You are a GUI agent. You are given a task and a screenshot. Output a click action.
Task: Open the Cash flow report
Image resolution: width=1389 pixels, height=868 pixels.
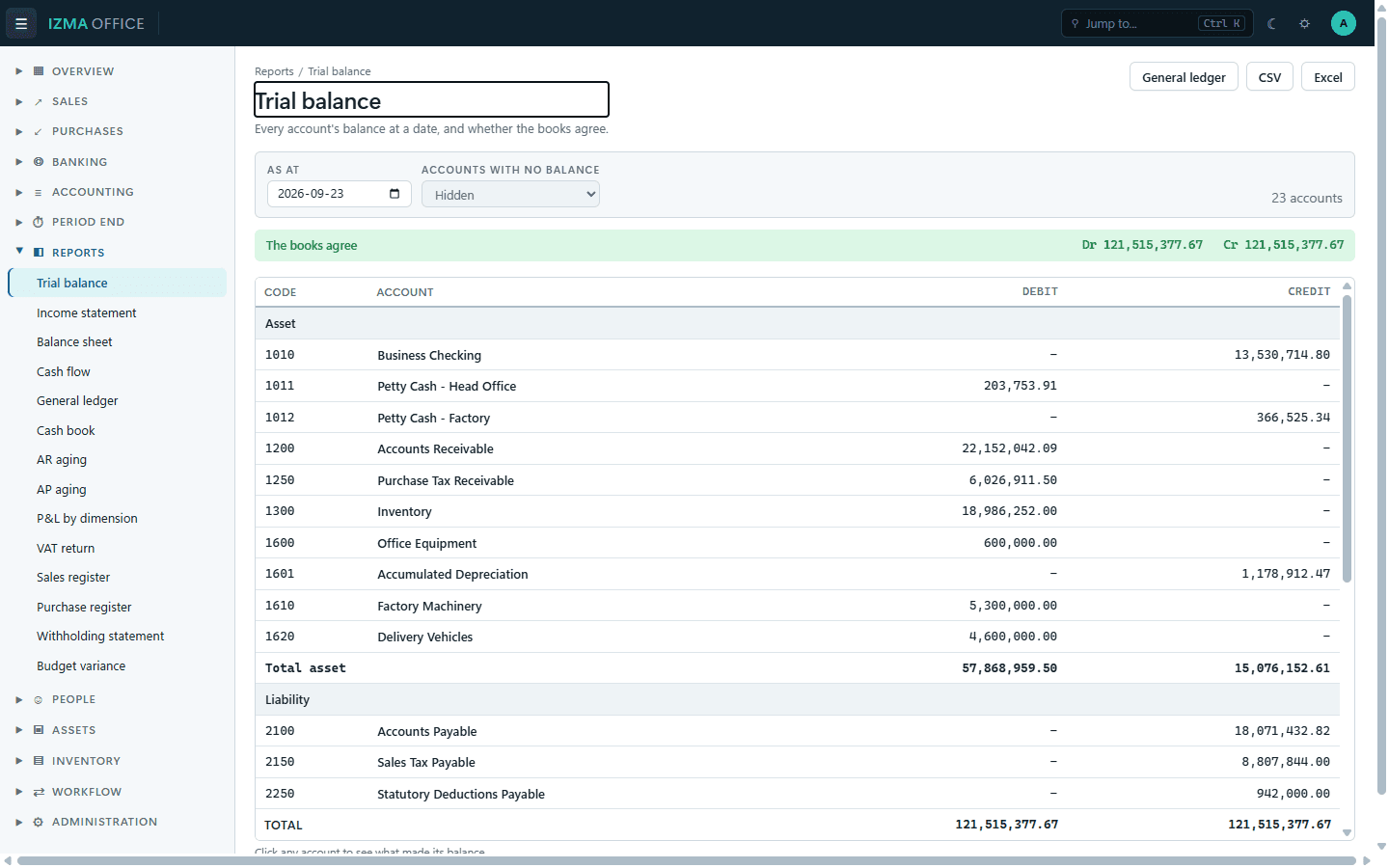pos(117,371)
